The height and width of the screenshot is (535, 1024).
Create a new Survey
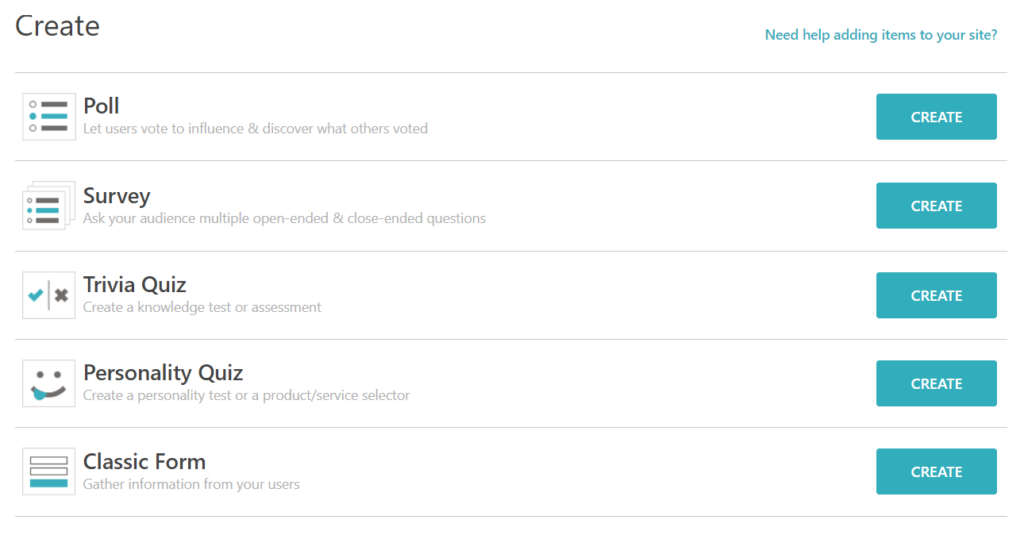coord(936,206)
